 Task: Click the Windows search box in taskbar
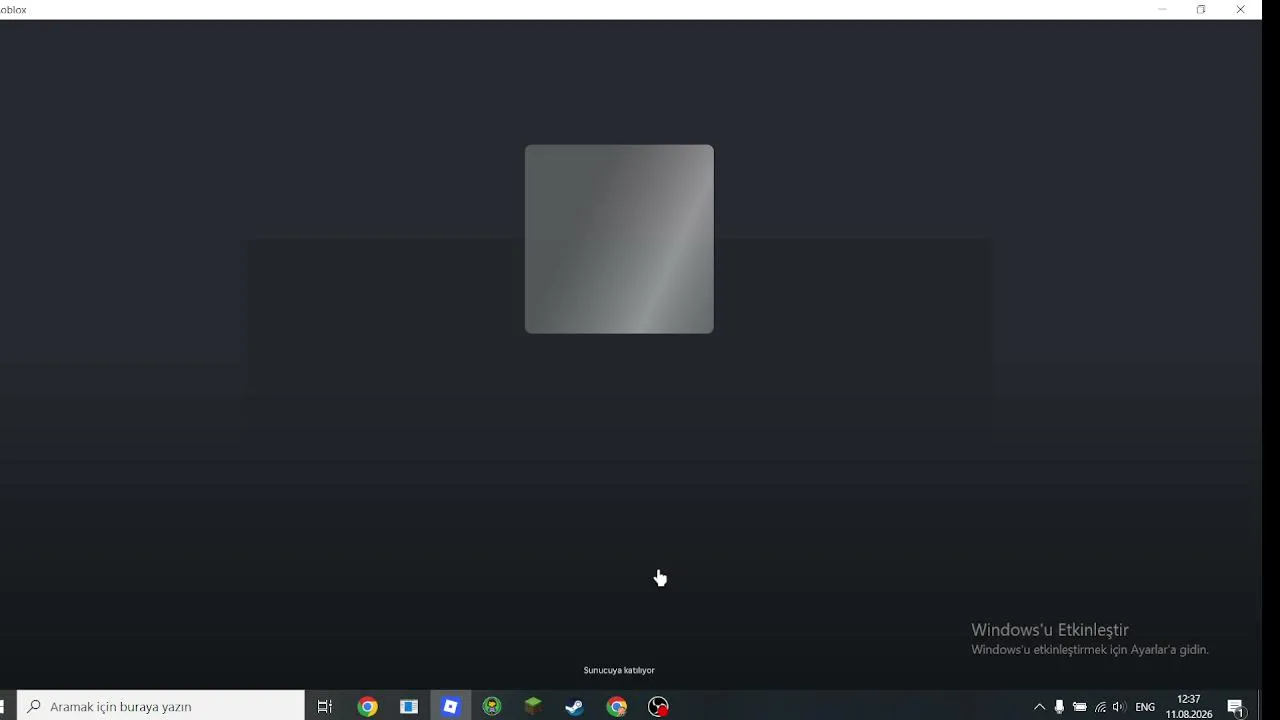[x=161, y=706]
